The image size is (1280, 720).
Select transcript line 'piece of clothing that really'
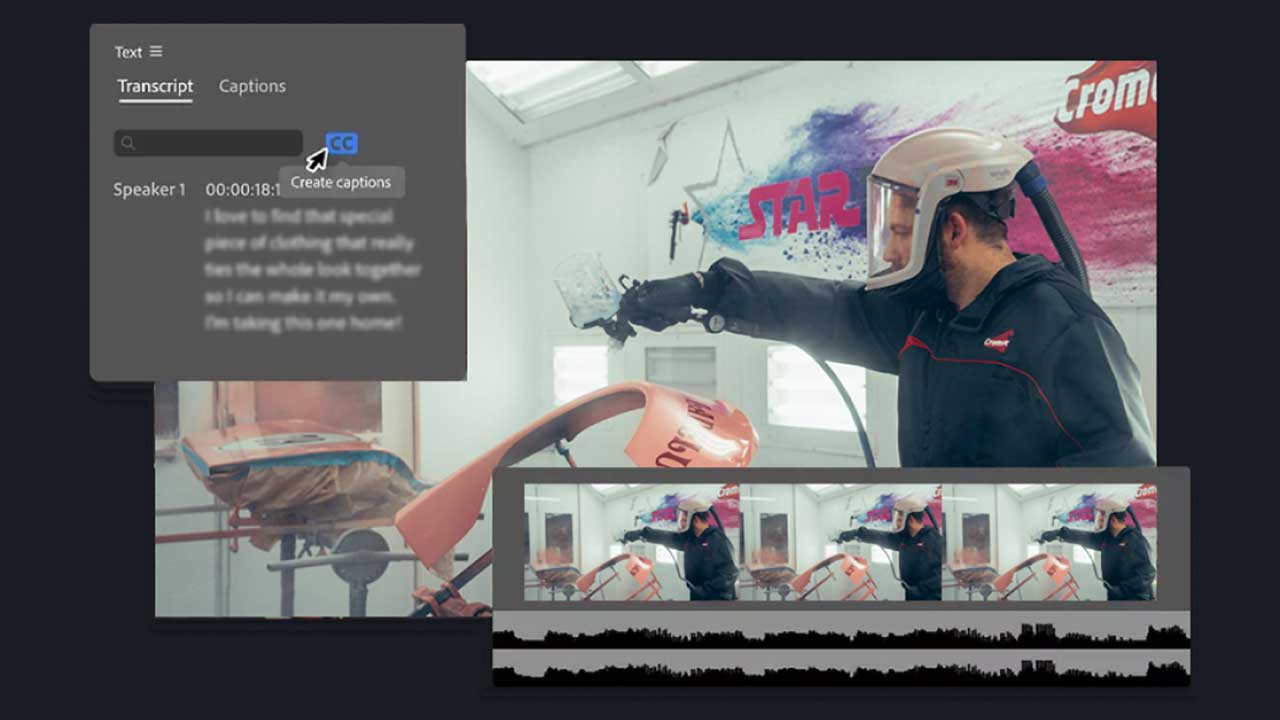click(309, 243)
